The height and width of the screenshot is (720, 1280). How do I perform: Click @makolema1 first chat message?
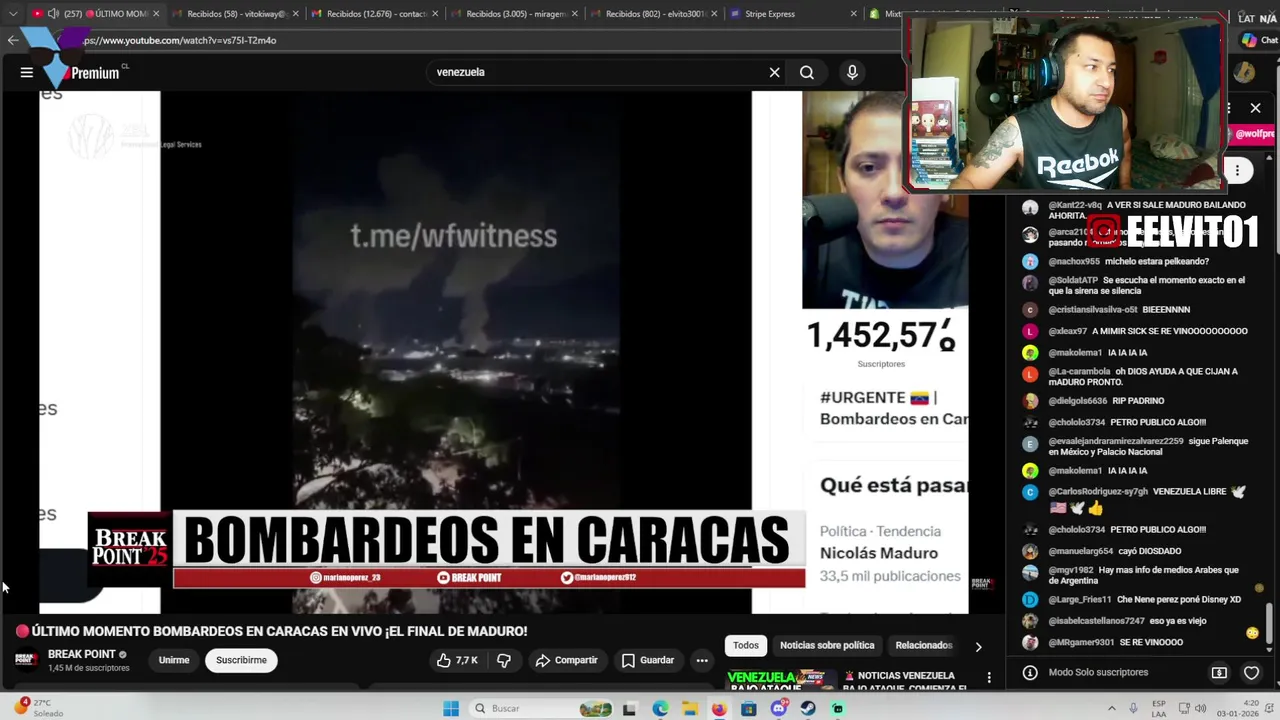pos(1098,353)
